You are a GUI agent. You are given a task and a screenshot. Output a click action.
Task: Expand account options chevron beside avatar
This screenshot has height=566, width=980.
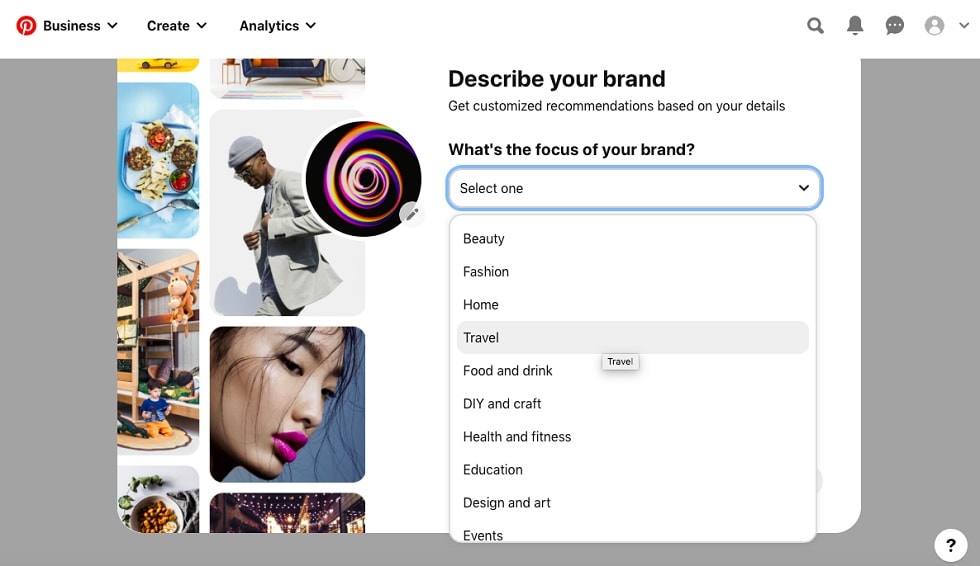964,26
